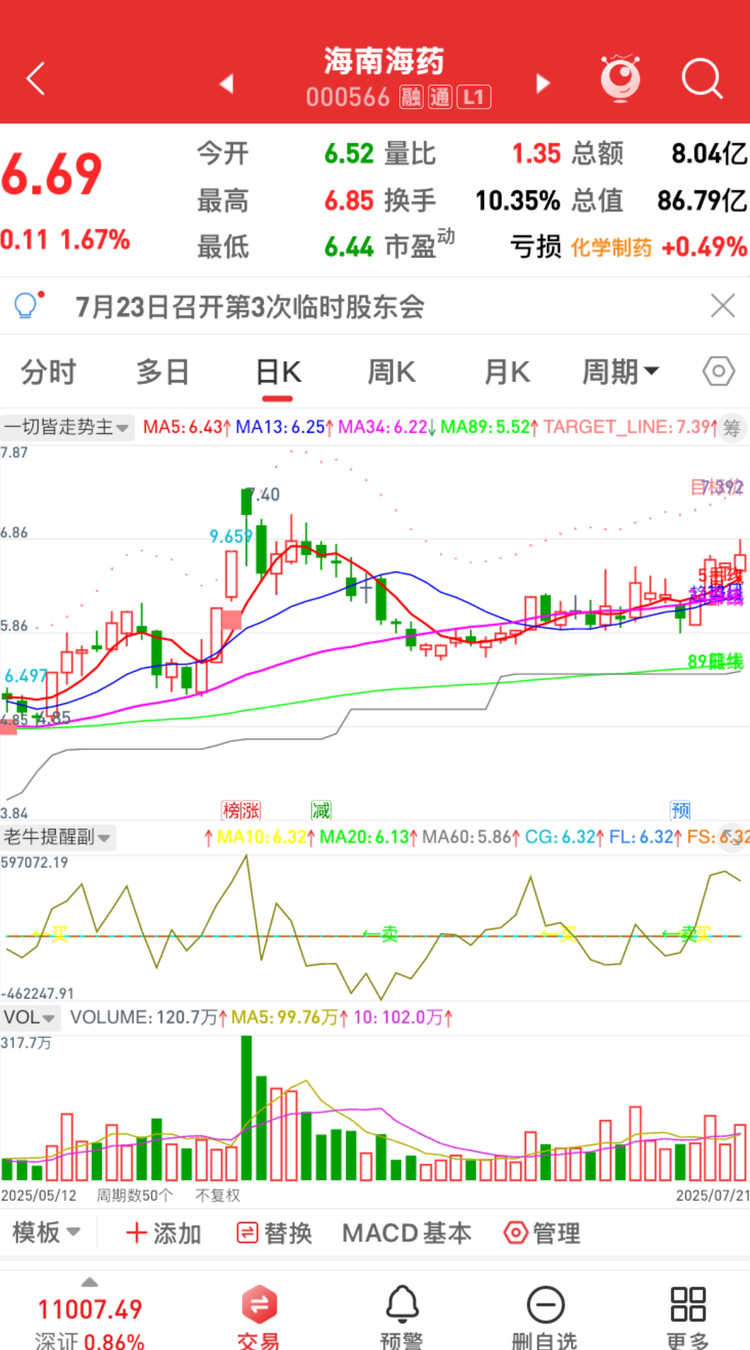Tap the start date 2025/05/12

click(x=39, y=1195)
